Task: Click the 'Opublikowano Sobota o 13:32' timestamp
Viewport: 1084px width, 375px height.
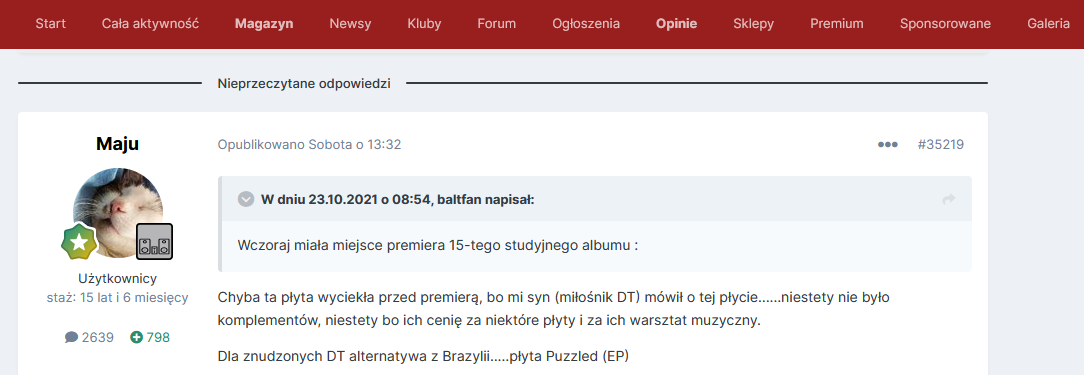Action: [309, 145]
